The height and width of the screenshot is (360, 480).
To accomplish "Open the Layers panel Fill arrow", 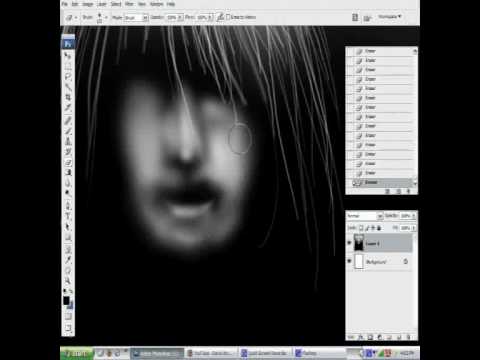I will tap(413, 228).
